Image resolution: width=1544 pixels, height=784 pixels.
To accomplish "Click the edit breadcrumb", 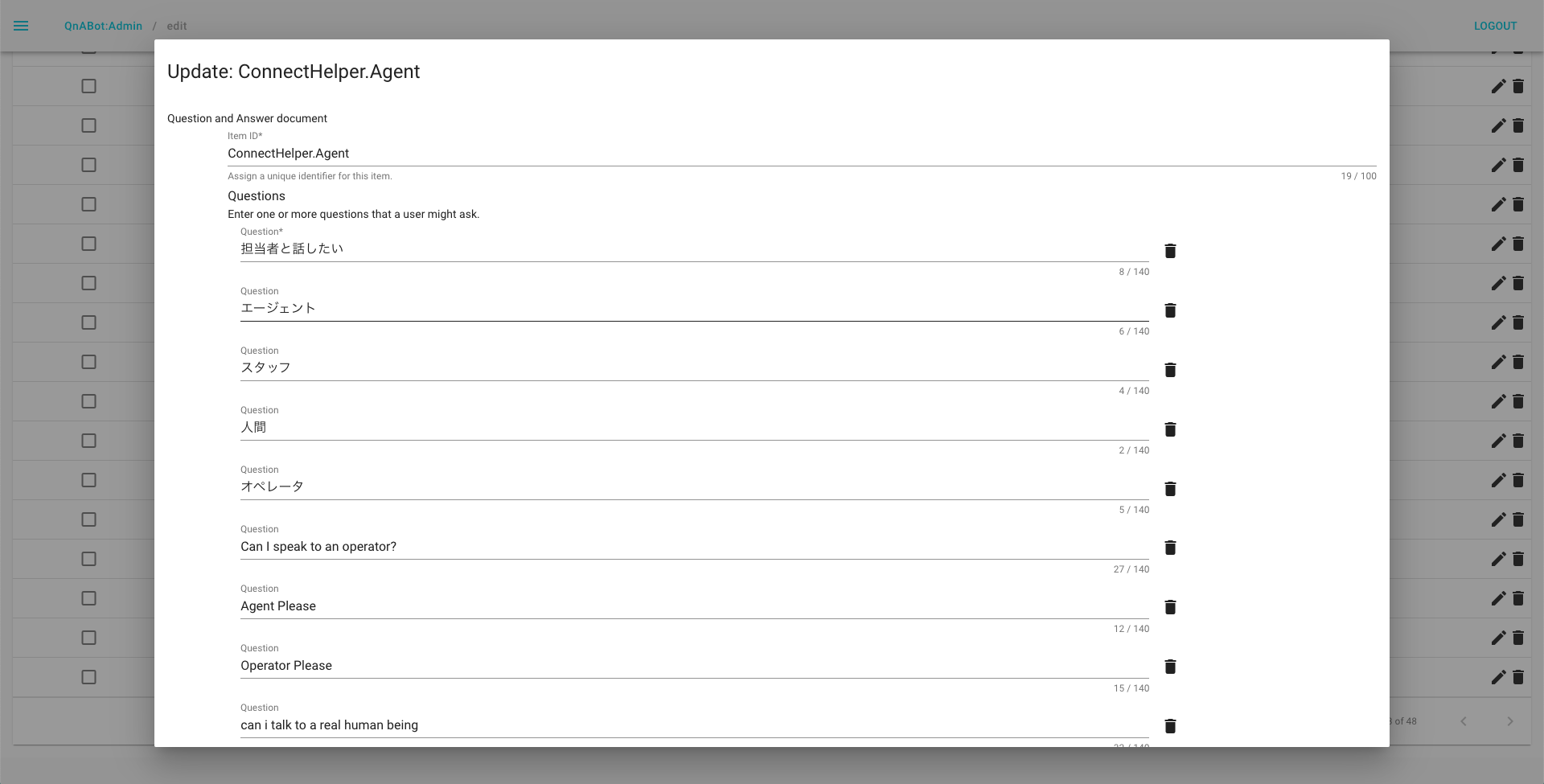I will point(177,26).
